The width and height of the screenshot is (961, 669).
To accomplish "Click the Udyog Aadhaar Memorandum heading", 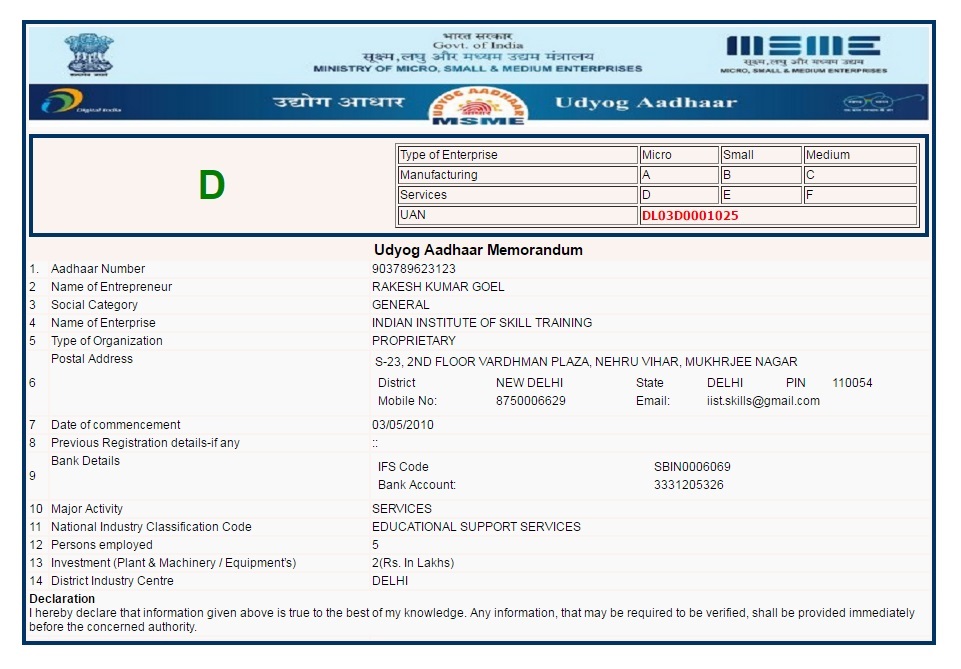I will click(x=478, y=250).
